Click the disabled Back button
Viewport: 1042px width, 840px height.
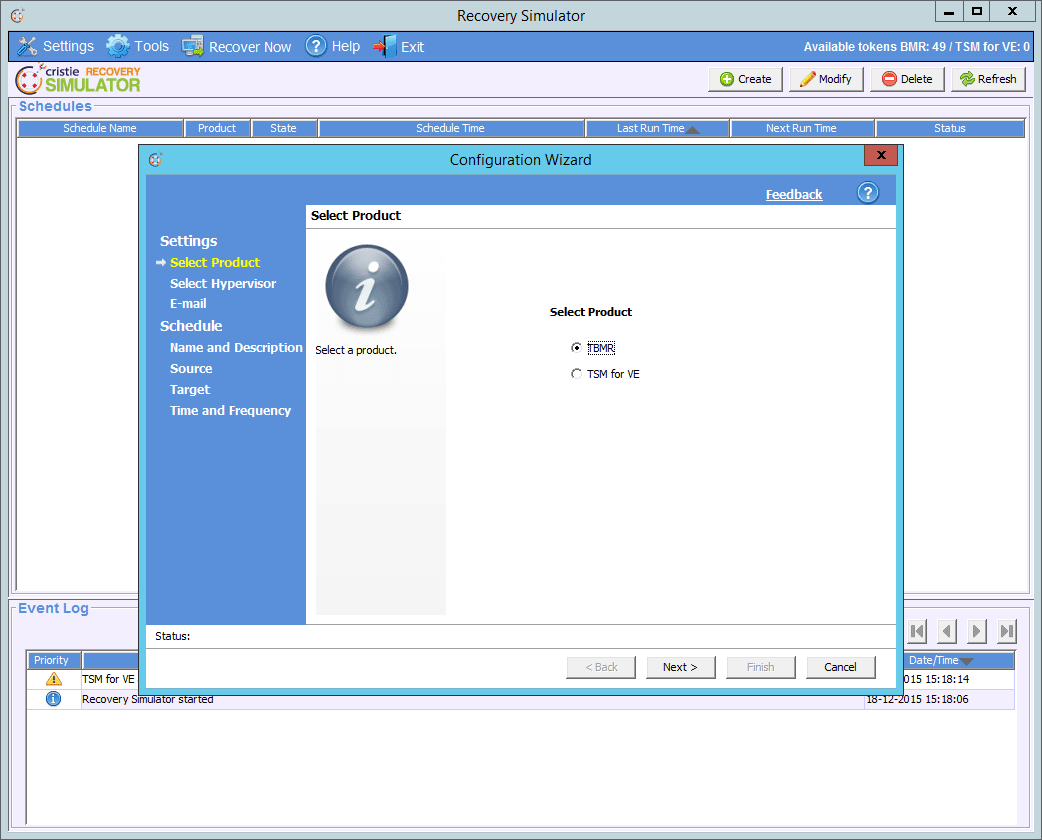[601, 667]
